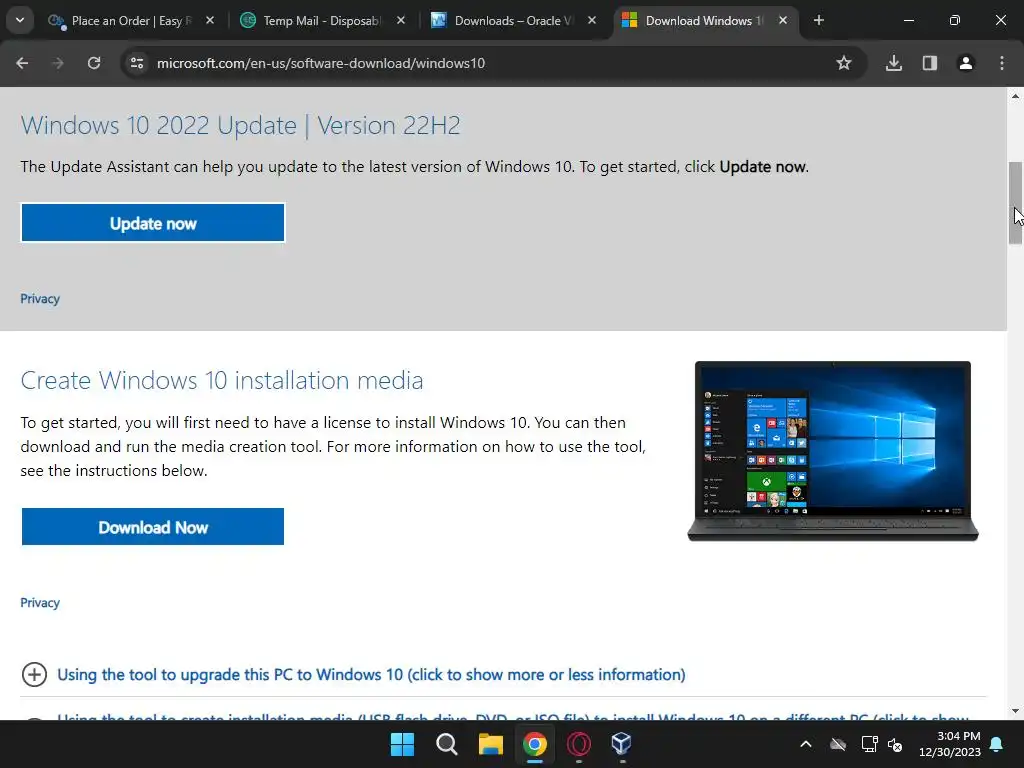Screen dimensions: 1024x768
Task: Select the Download Windows 10 tab
Action: [x=705, y=21]
